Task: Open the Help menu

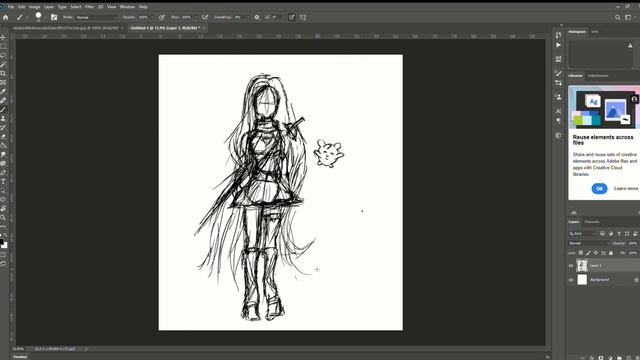Action: coord(143,7)
